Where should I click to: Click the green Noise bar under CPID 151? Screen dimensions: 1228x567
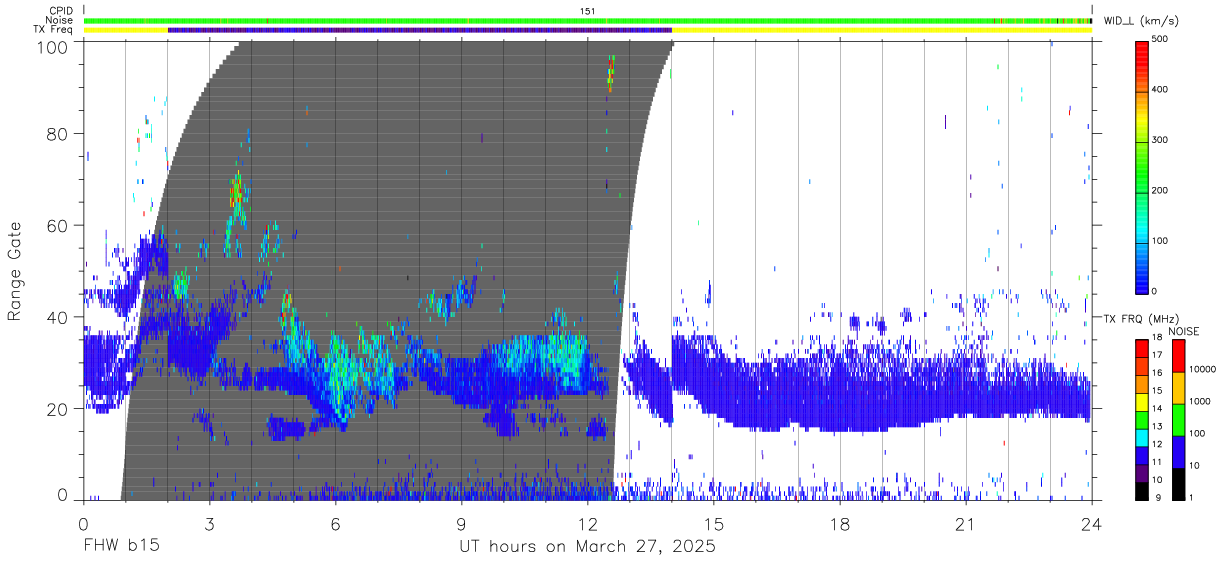tap(588, 20)
